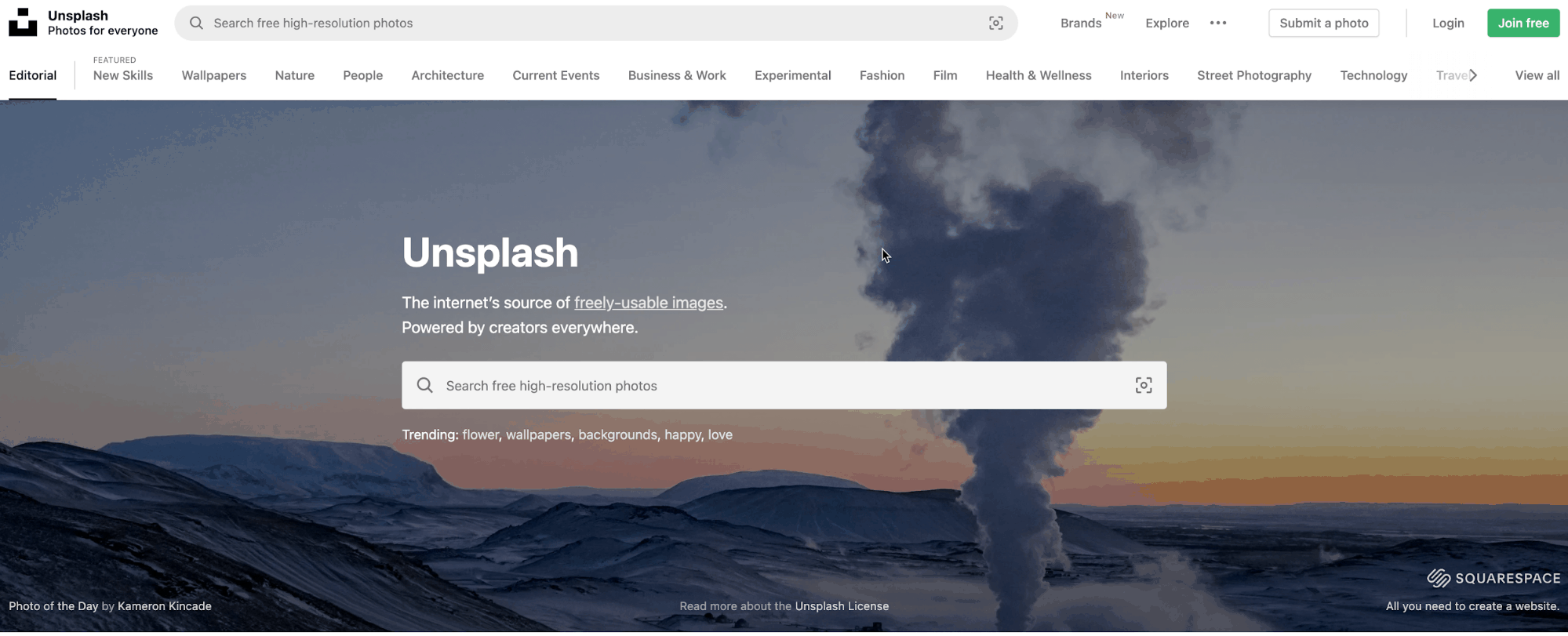Open Photo of the Day link
The image size is (1568, 636).
53,606
